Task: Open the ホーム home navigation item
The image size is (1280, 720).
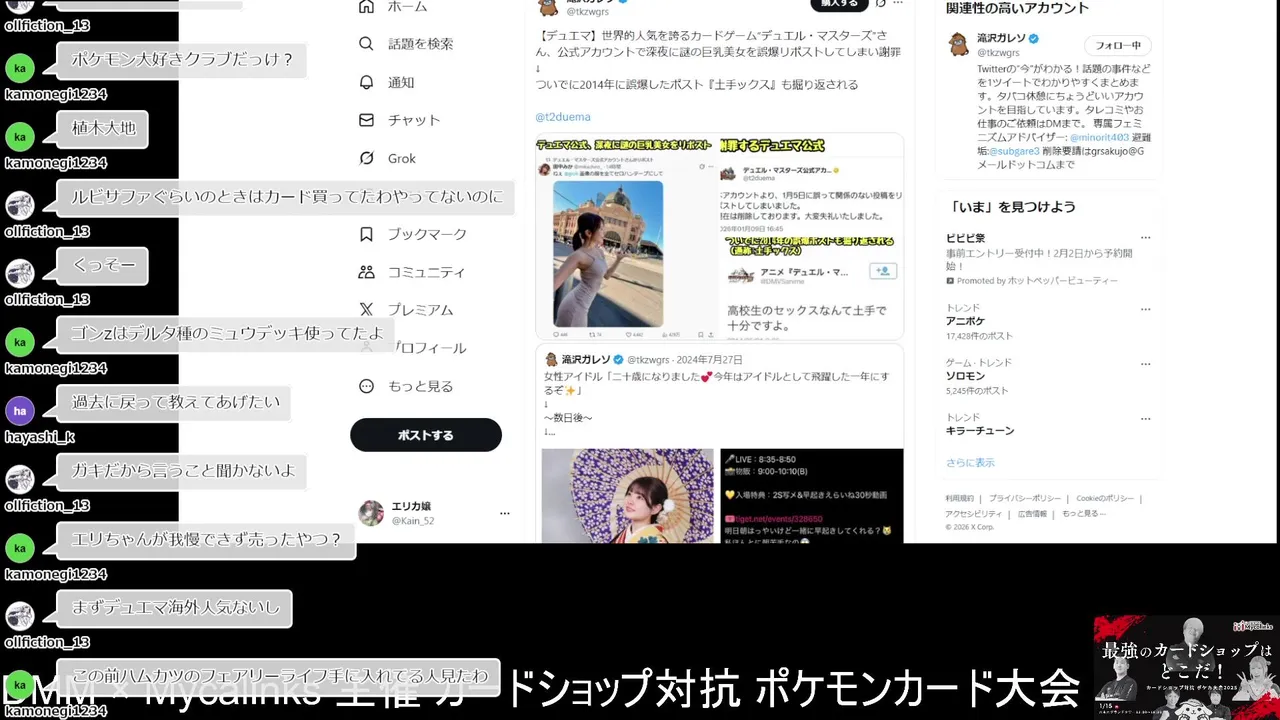Action: pyautogui.click(x=392, y=6)
